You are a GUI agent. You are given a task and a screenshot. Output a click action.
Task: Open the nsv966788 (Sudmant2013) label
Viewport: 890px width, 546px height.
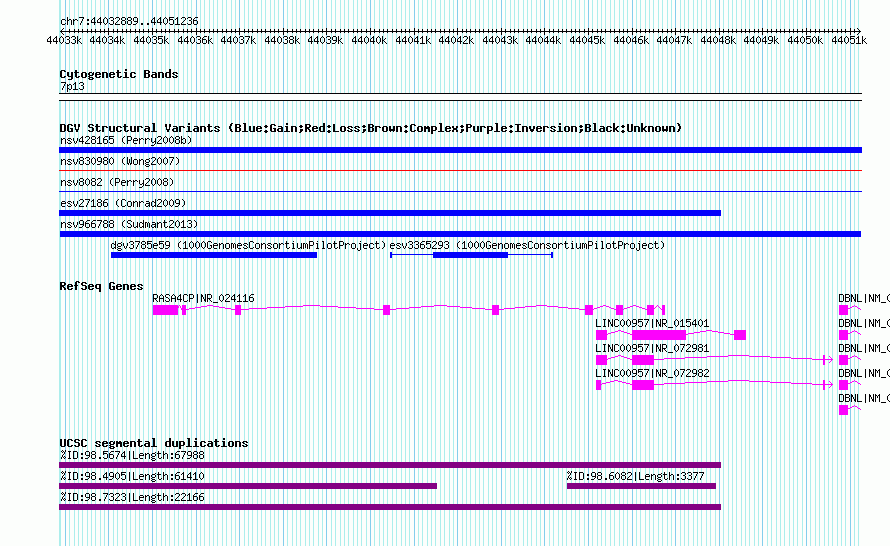coord(129,224)
